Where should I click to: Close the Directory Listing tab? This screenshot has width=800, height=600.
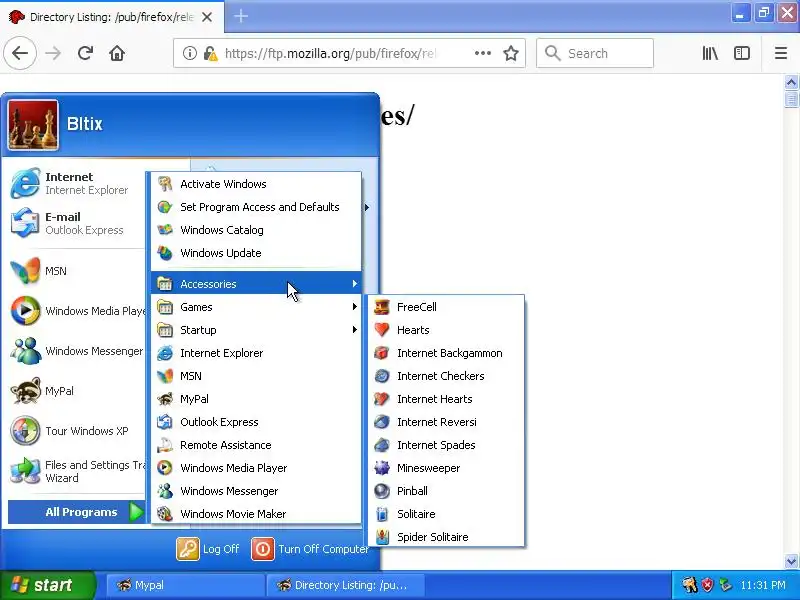coord(207,17)
